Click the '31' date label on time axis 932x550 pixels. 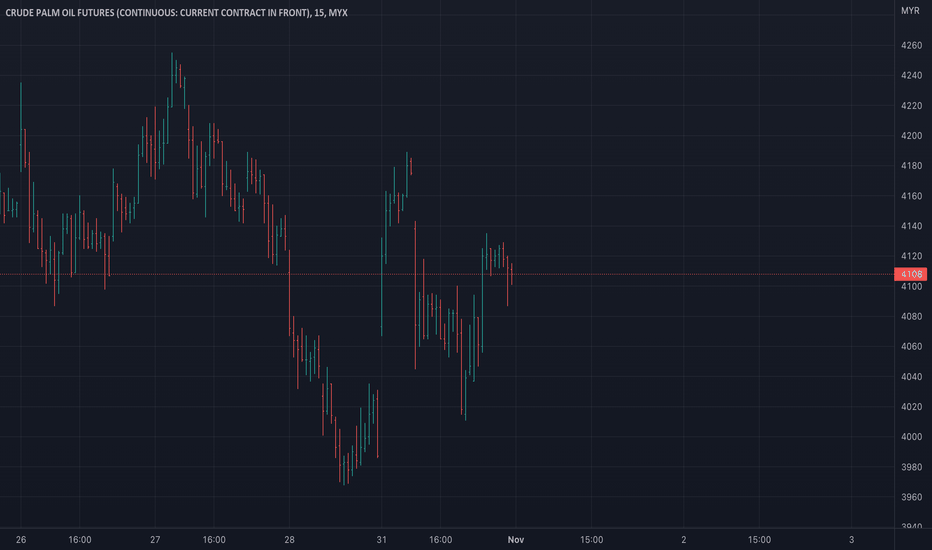pos(382,540)
